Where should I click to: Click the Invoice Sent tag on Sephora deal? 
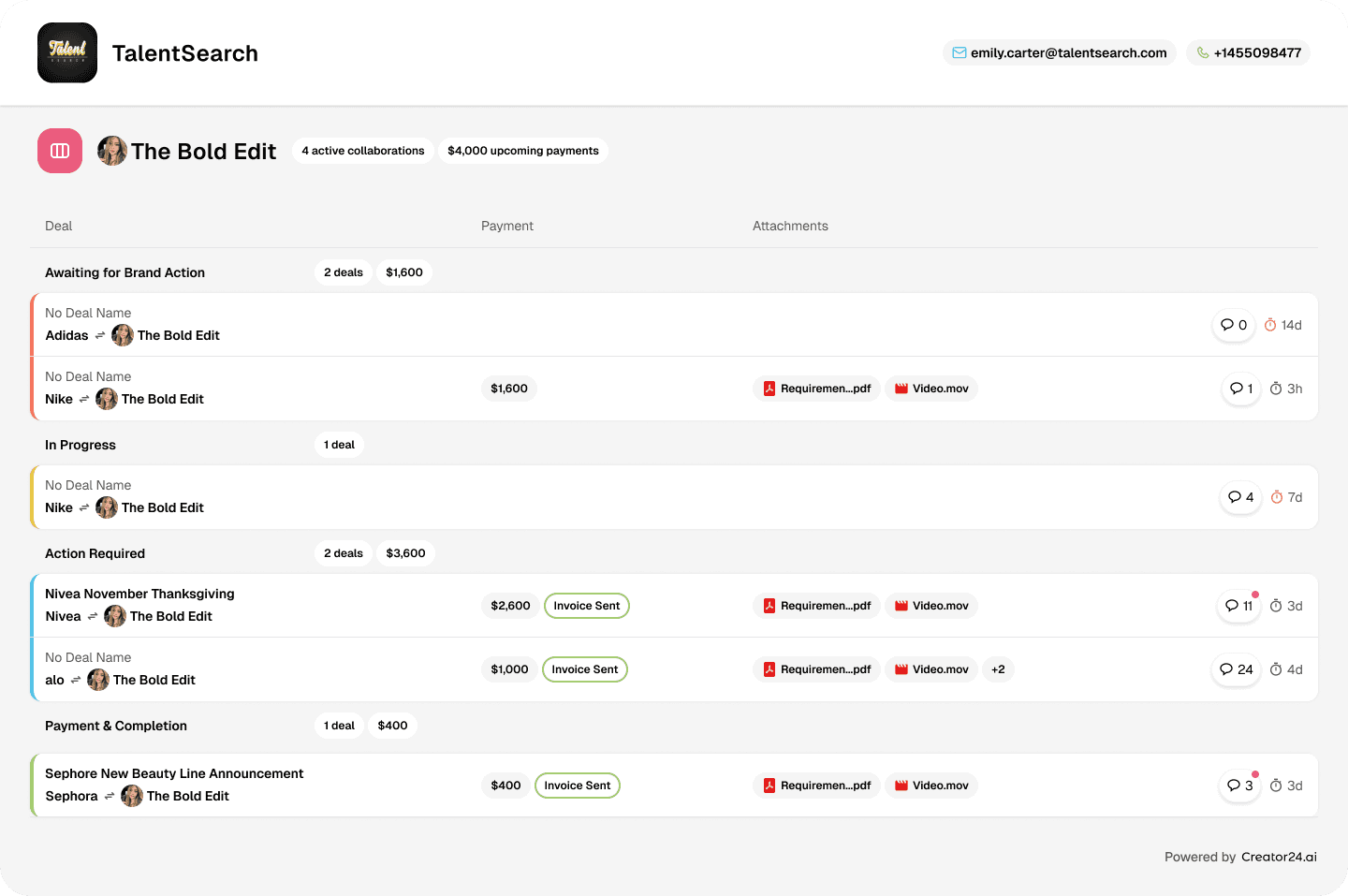578,786
